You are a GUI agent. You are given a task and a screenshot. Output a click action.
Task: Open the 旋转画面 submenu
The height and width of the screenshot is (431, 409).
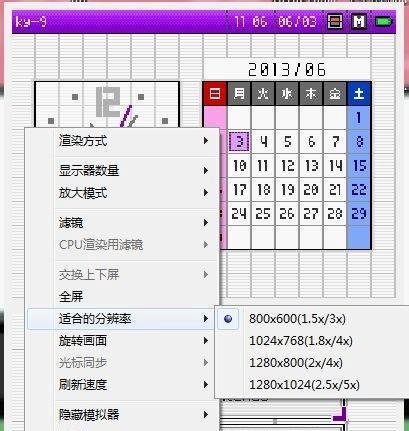click(123, 341)
